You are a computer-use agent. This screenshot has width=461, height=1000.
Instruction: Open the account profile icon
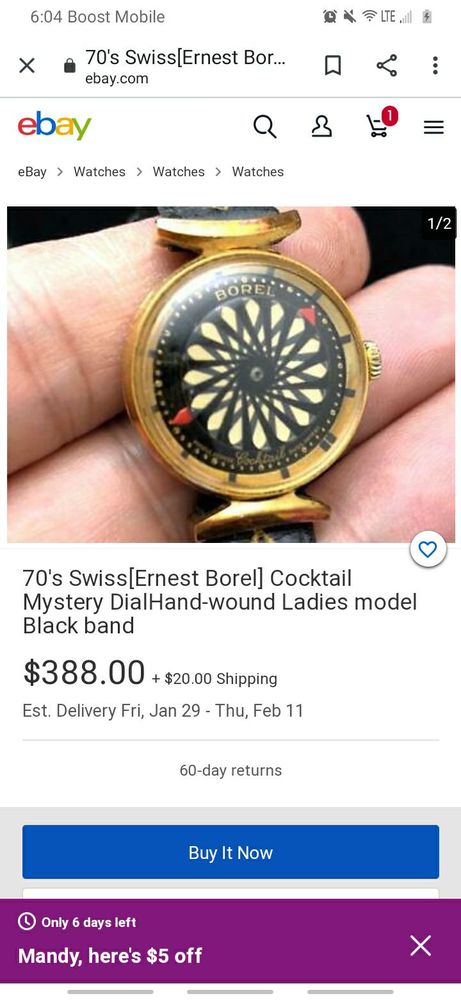pos(321,127)
